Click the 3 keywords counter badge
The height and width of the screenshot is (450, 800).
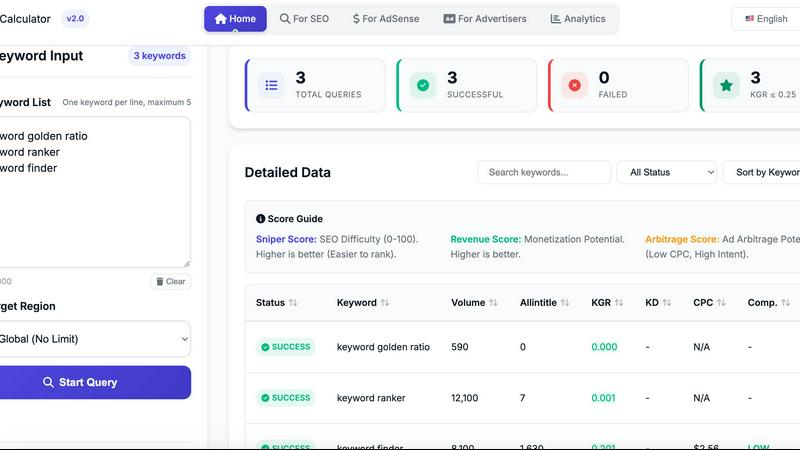(160, 56)
